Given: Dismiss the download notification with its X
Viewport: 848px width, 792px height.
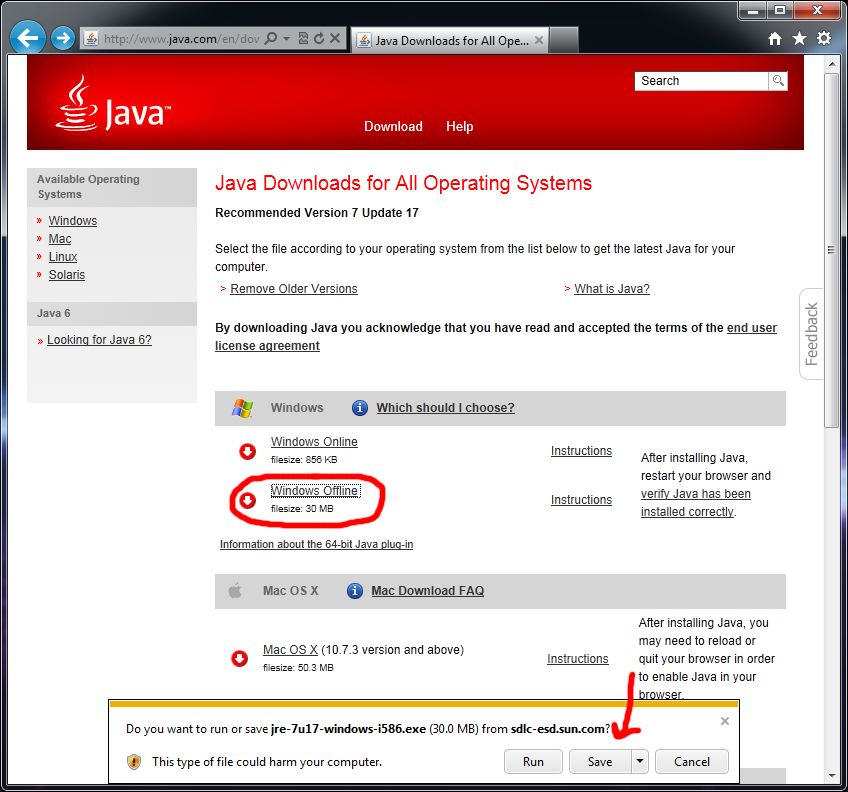Looking at the screenshot, I should click(x=725, y=721).
